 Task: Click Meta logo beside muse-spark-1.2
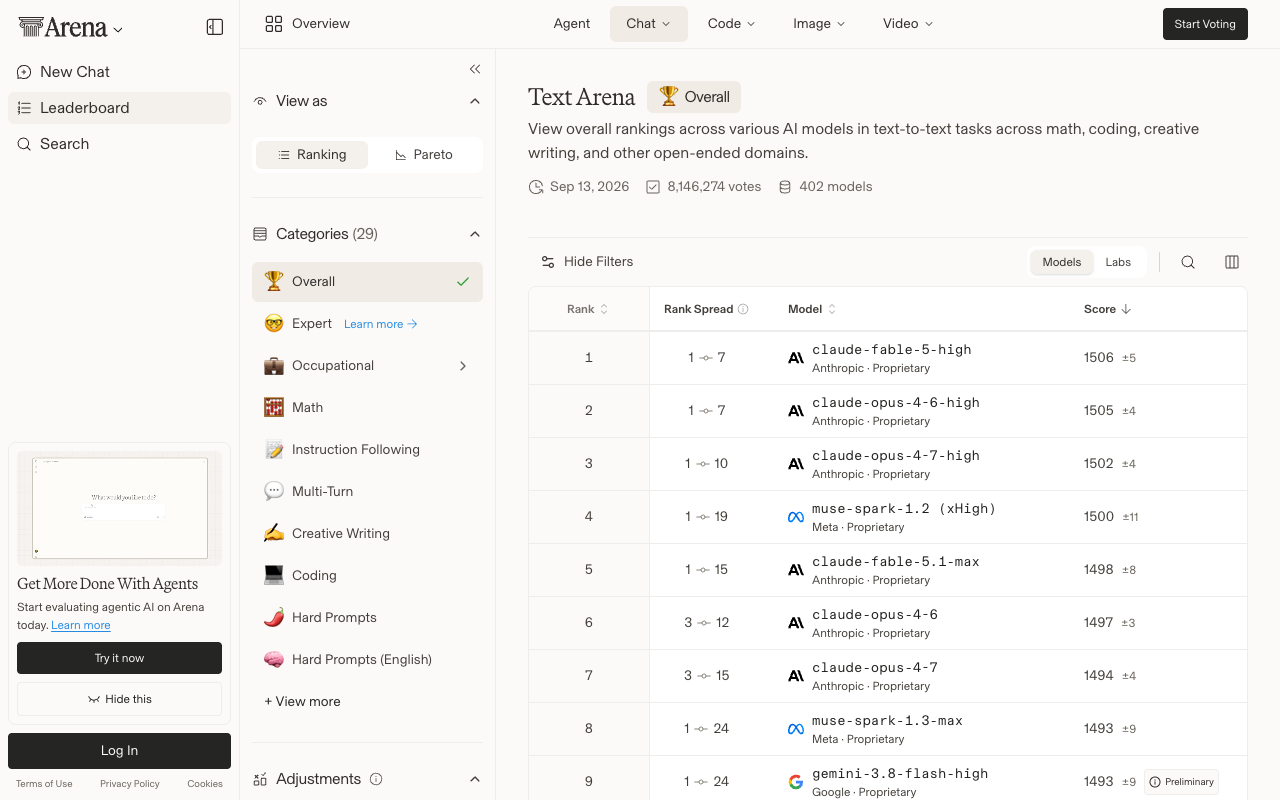796,517
